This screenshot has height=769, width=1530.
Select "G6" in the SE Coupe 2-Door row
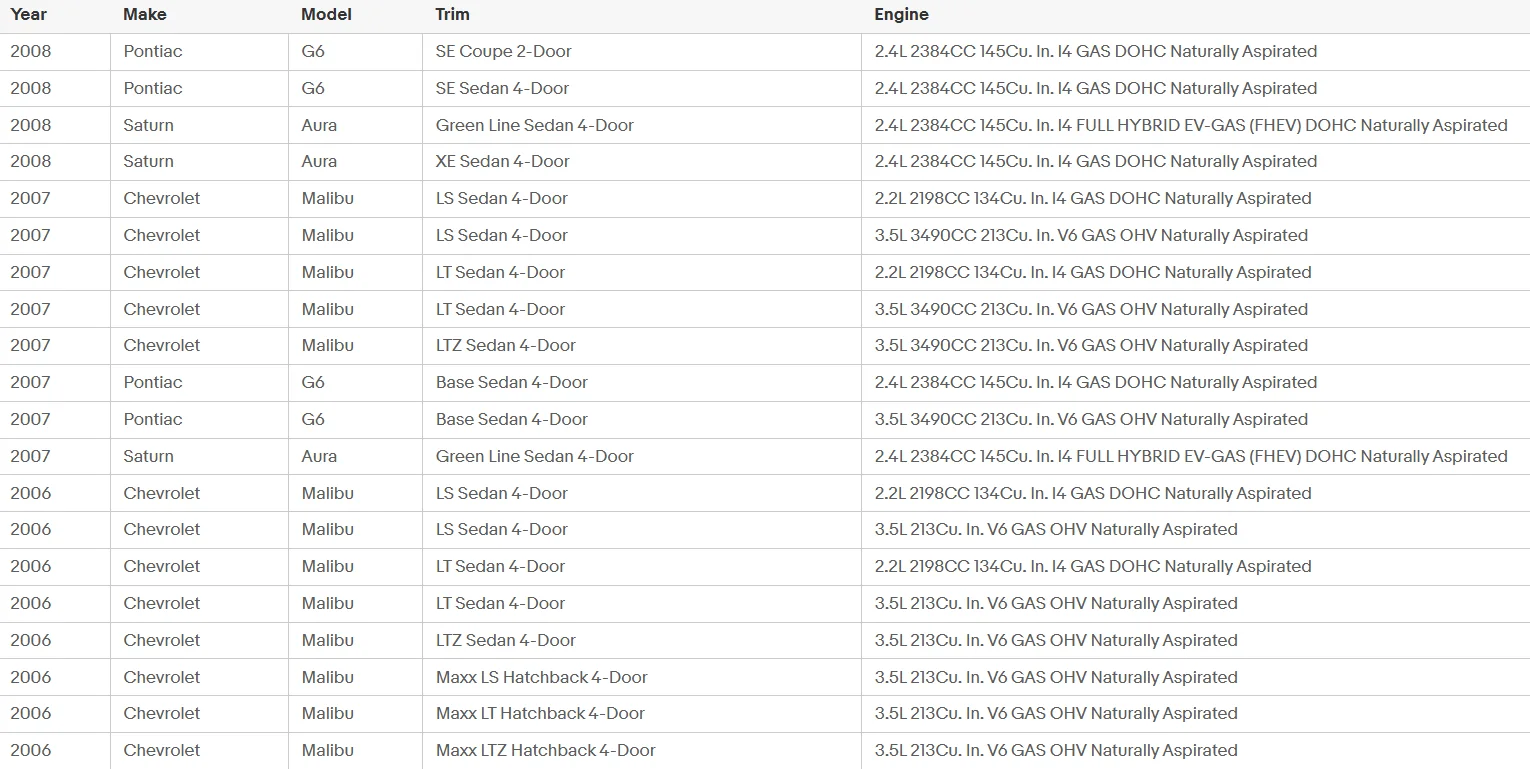[x=313, y=51]
